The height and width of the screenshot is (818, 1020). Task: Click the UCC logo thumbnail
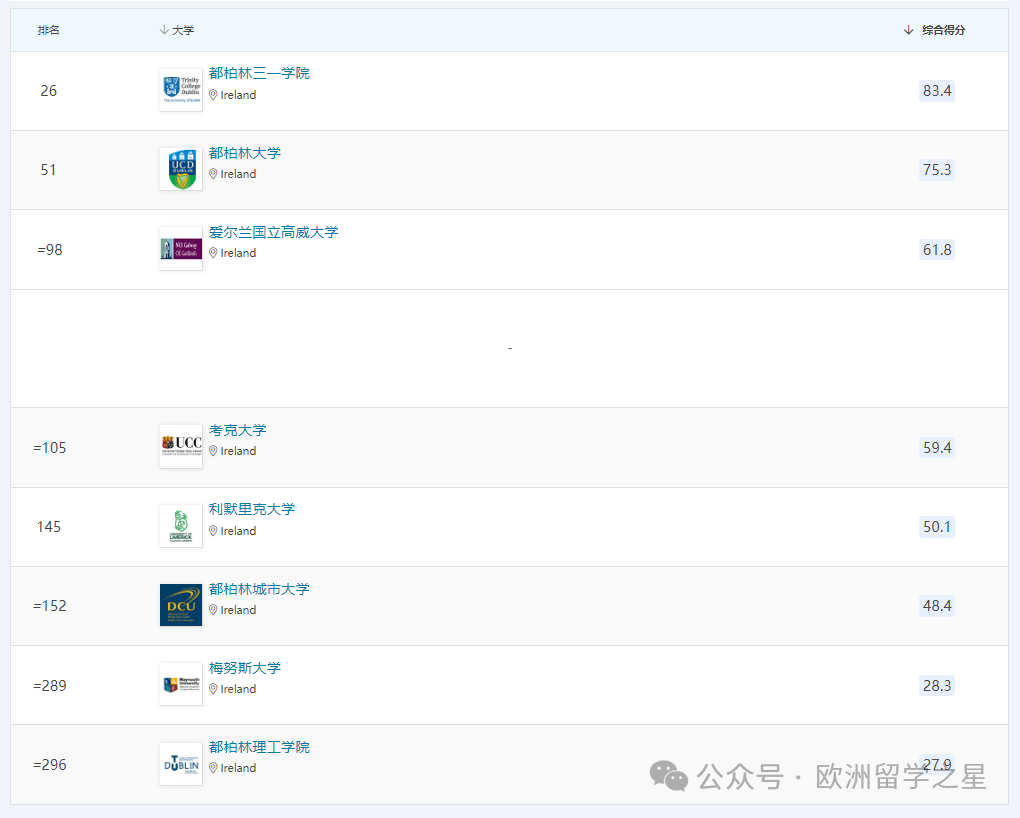tap(181, 446)
